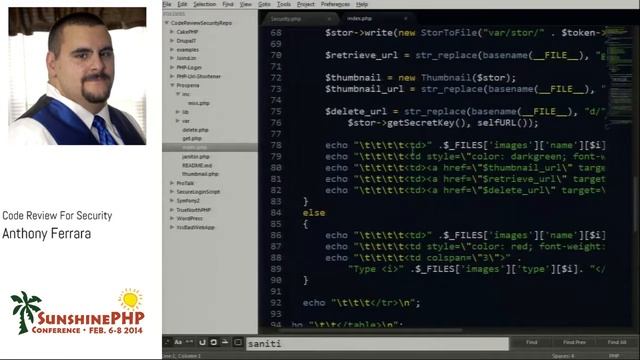
Task: Click the Find All button
Action: point(617,342)
